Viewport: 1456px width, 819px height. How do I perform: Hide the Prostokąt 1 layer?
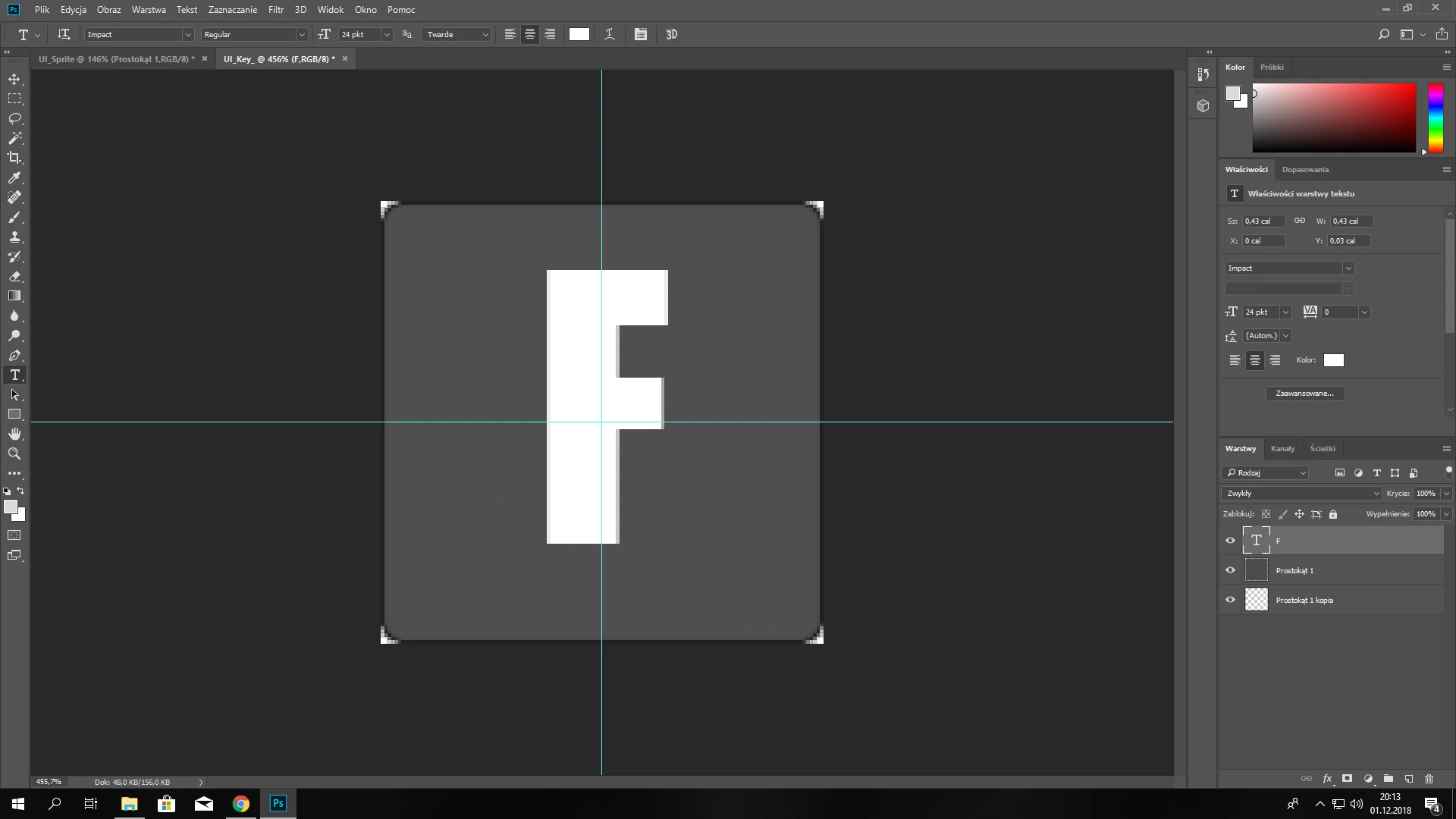coord(1230,570)
